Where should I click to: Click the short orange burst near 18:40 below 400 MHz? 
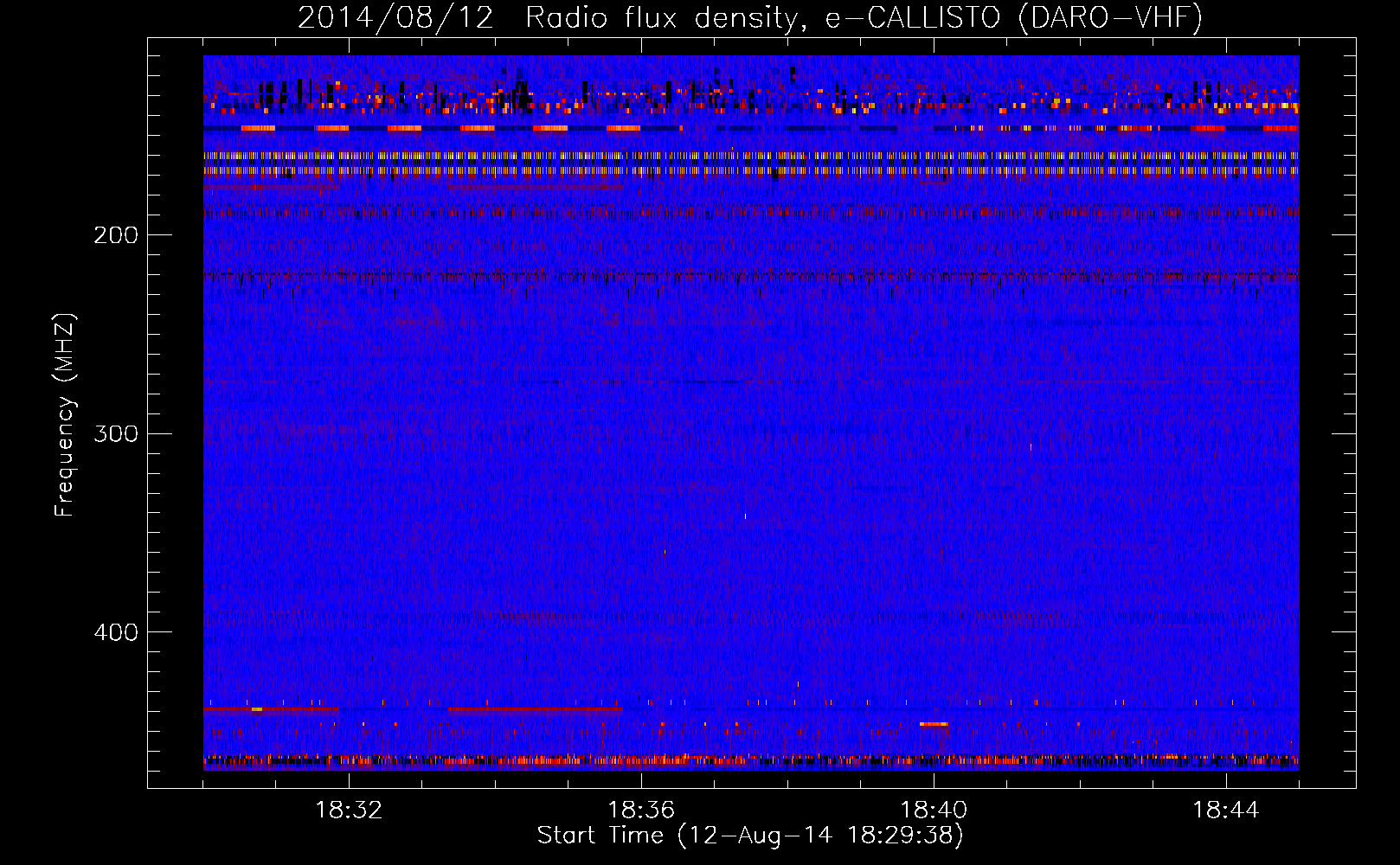pos(934,724)
